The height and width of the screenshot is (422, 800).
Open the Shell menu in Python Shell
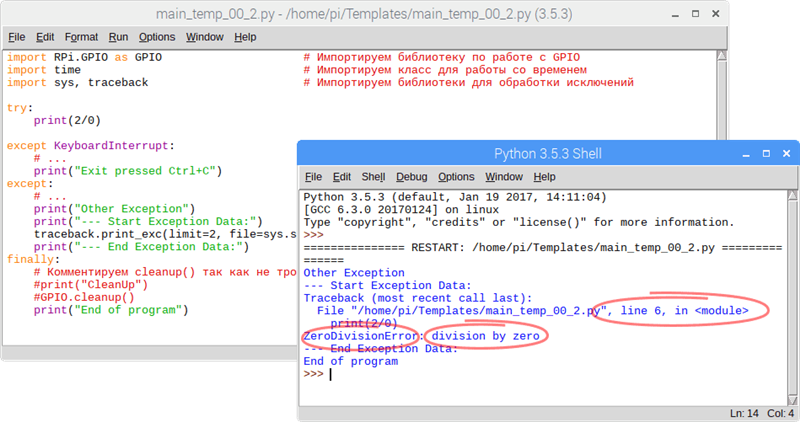click(x=373, y=177)
